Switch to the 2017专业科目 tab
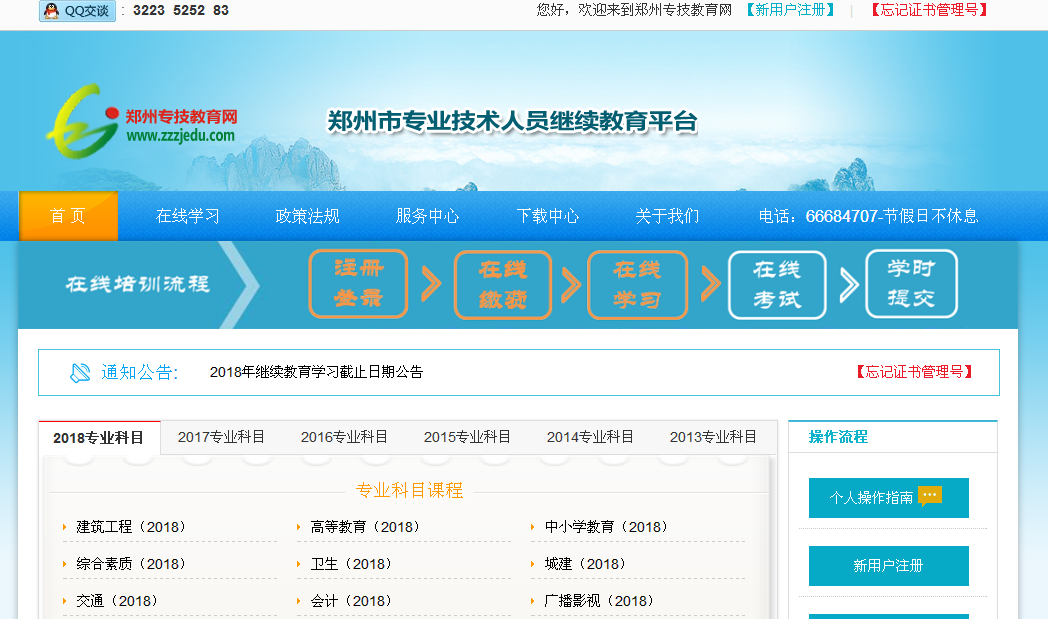The height and width of the screenshot is (619, 1048). tap(221, 437)
